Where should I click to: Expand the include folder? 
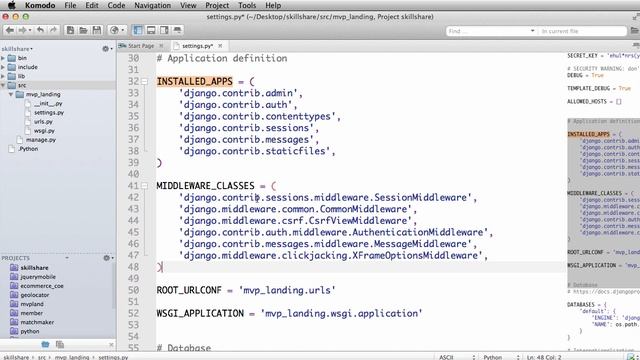[3, 67]
